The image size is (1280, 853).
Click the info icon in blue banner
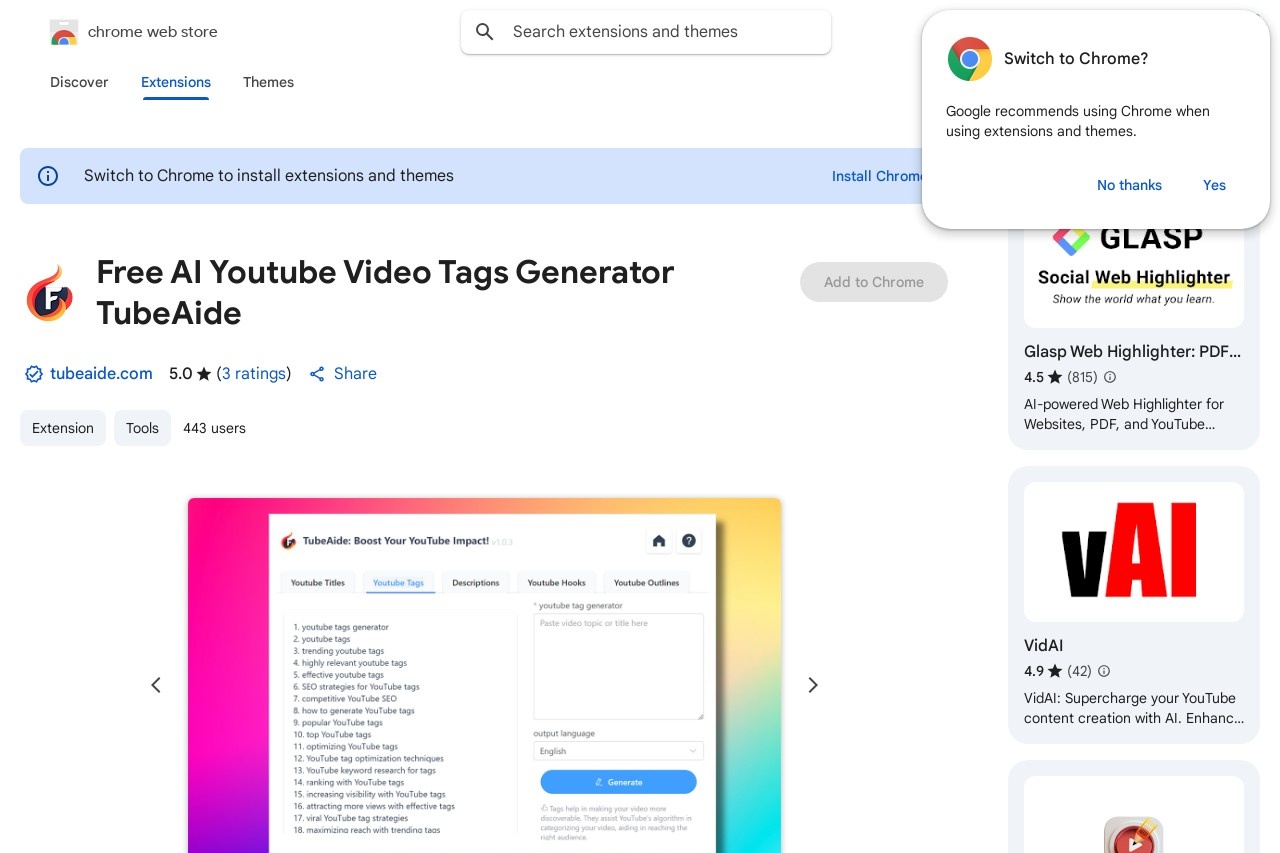[48, 176]
